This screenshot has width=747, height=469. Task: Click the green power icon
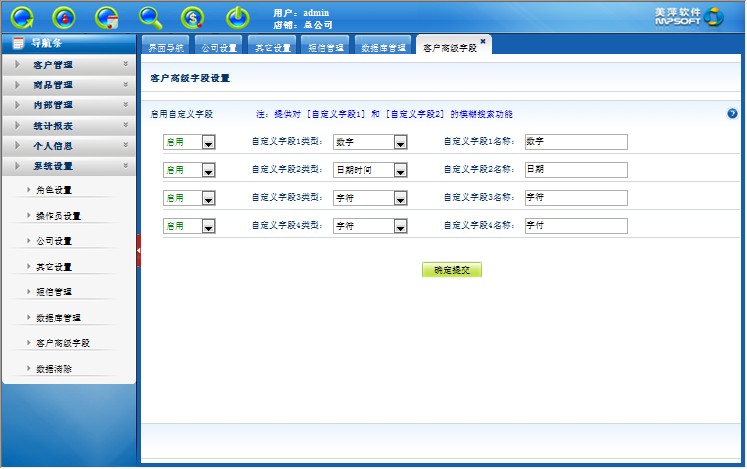click(237, 17)
